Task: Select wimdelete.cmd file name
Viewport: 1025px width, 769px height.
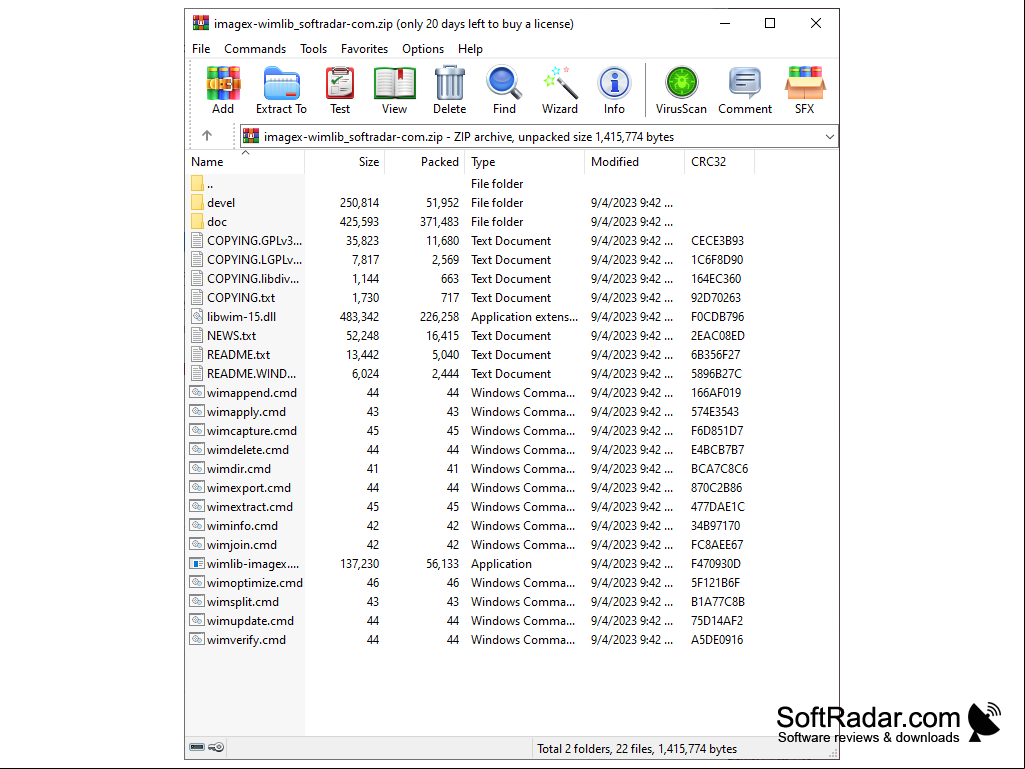Action: pyautogui.click(x=248, y=449)
